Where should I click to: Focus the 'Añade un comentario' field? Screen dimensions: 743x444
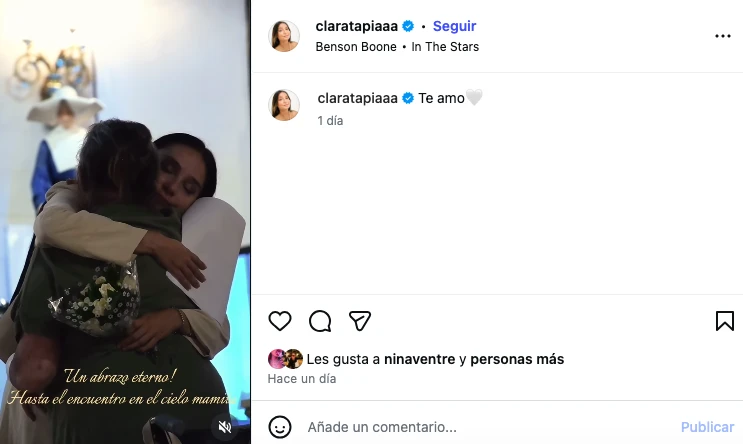click(x=488, y=427)
